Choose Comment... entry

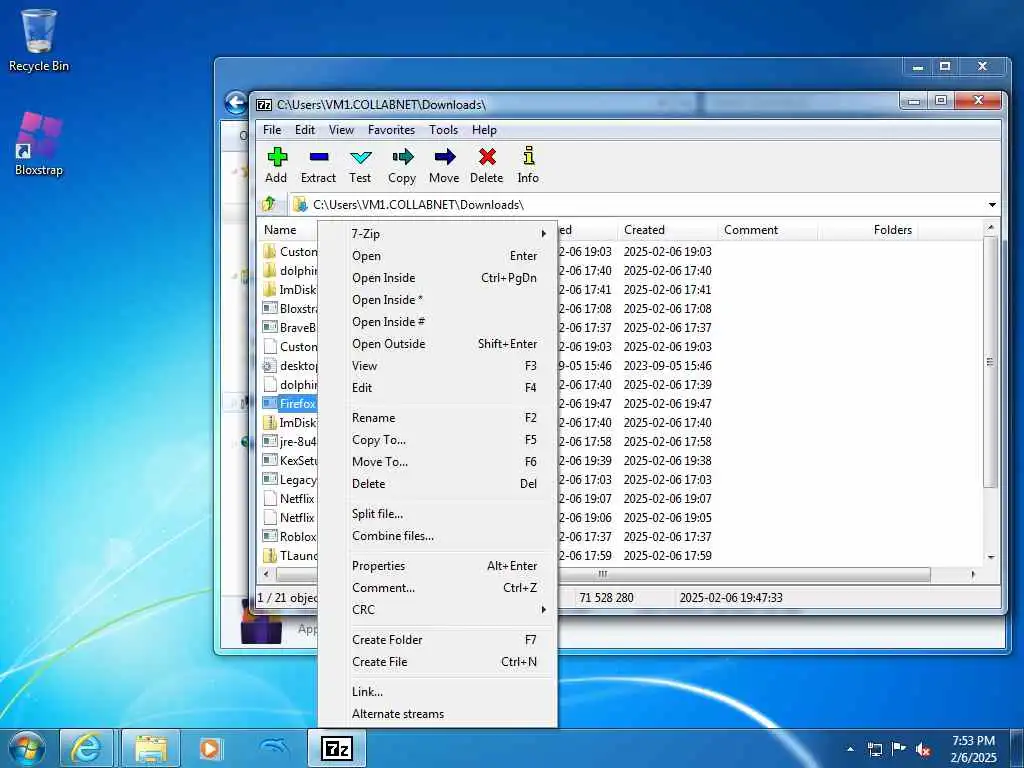point(438,588)
